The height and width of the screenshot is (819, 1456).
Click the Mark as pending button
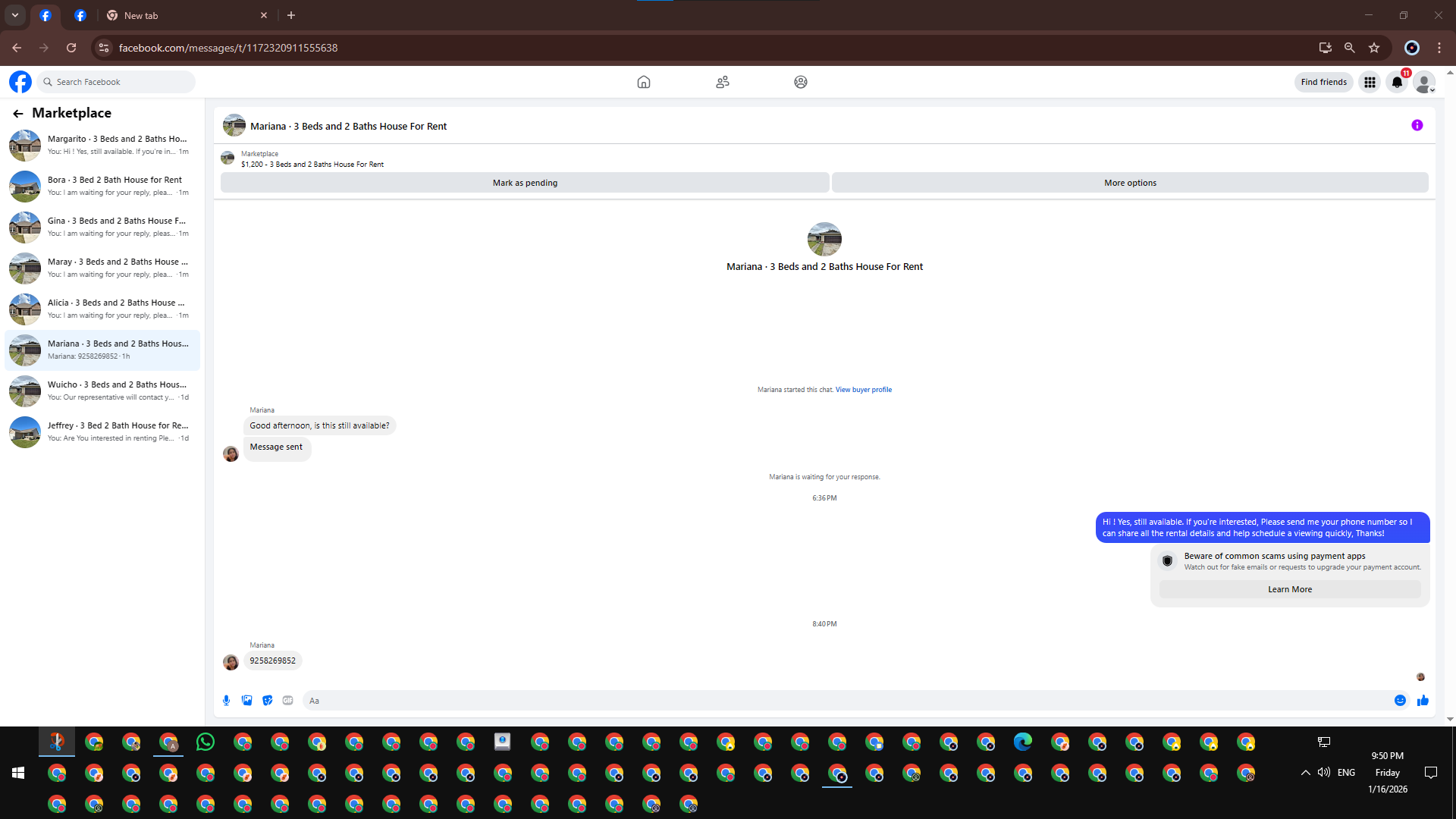(525, 183)
